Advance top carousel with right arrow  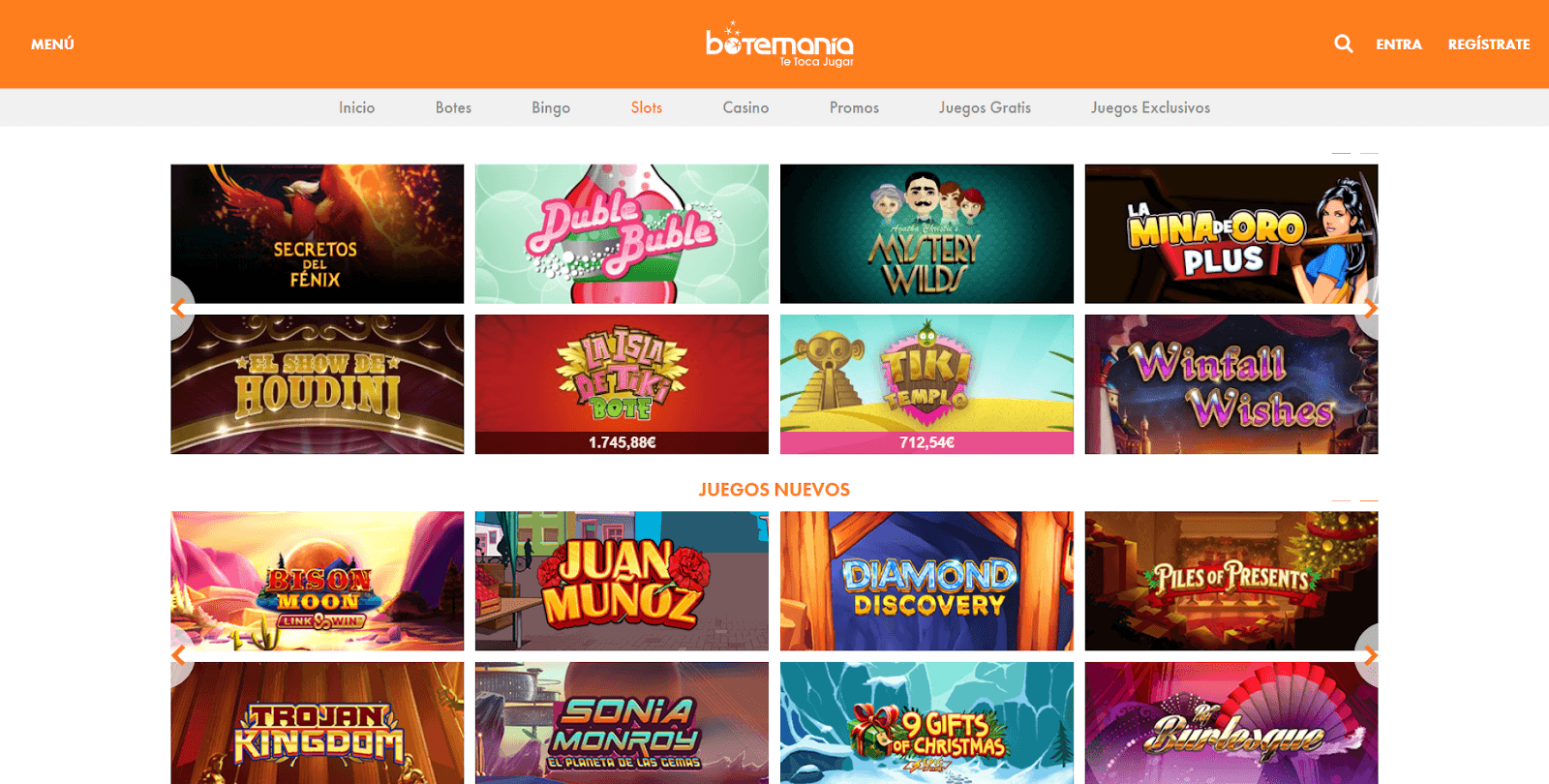coord(1369,309)
